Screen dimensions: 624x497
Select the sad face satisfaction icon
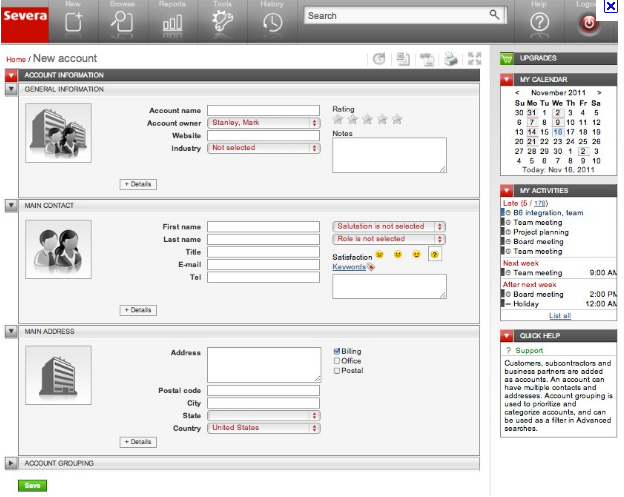click(x=380, y=254)
